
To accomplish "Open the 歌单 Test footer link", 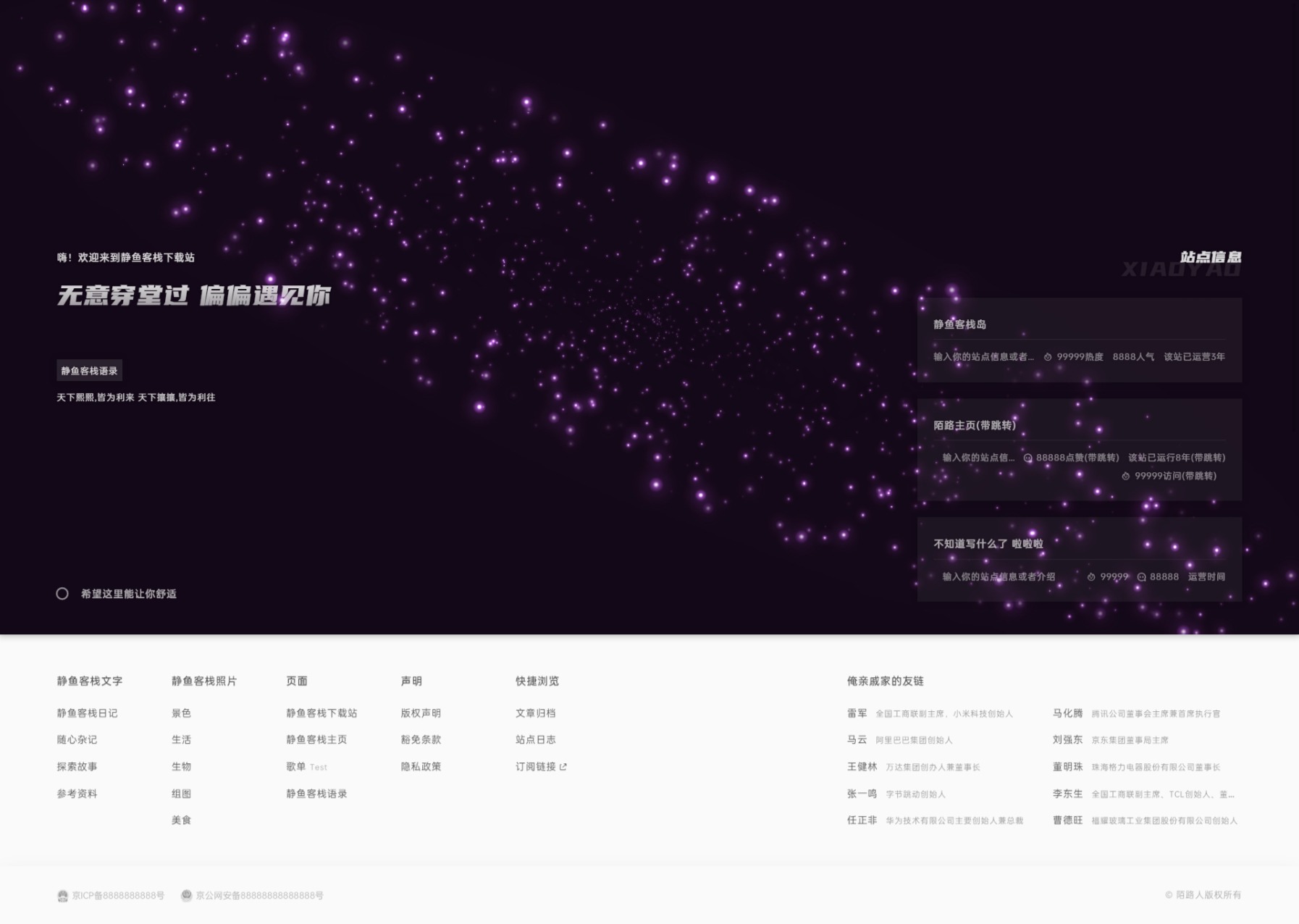I will coord(296,767).
